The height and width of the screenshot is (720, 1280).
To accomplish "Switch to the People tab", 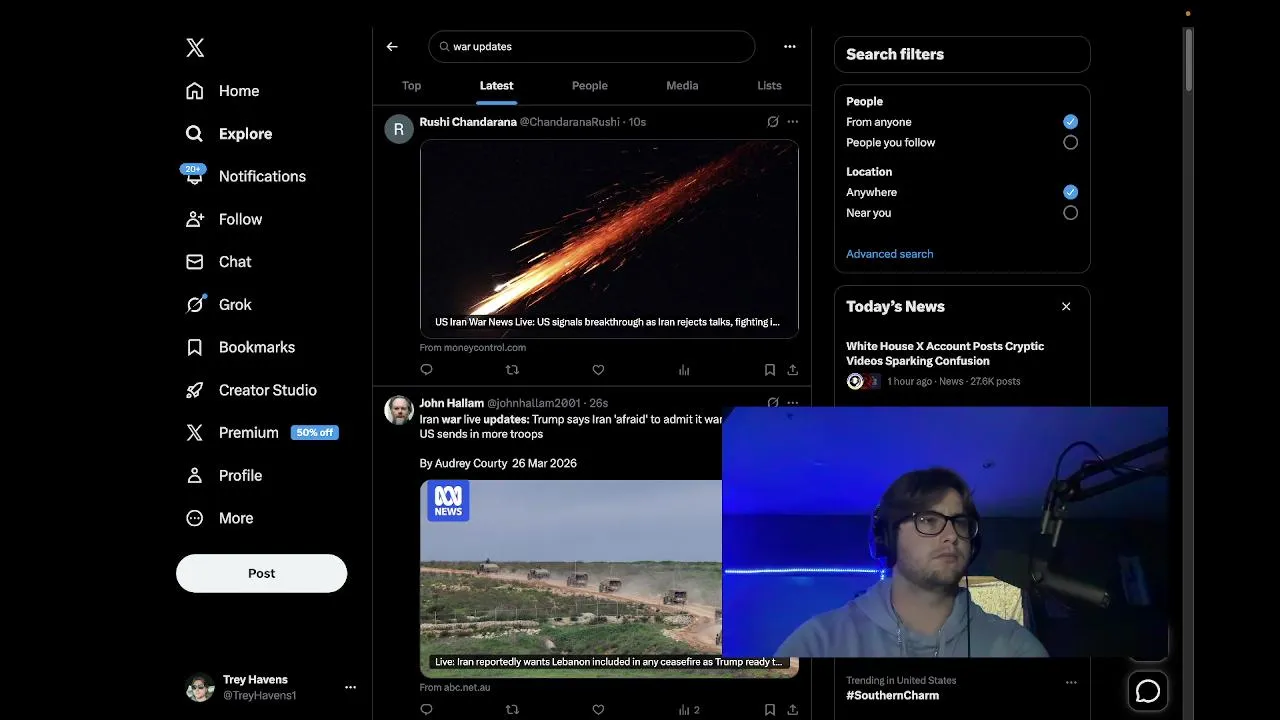I will tap(590, 86).
